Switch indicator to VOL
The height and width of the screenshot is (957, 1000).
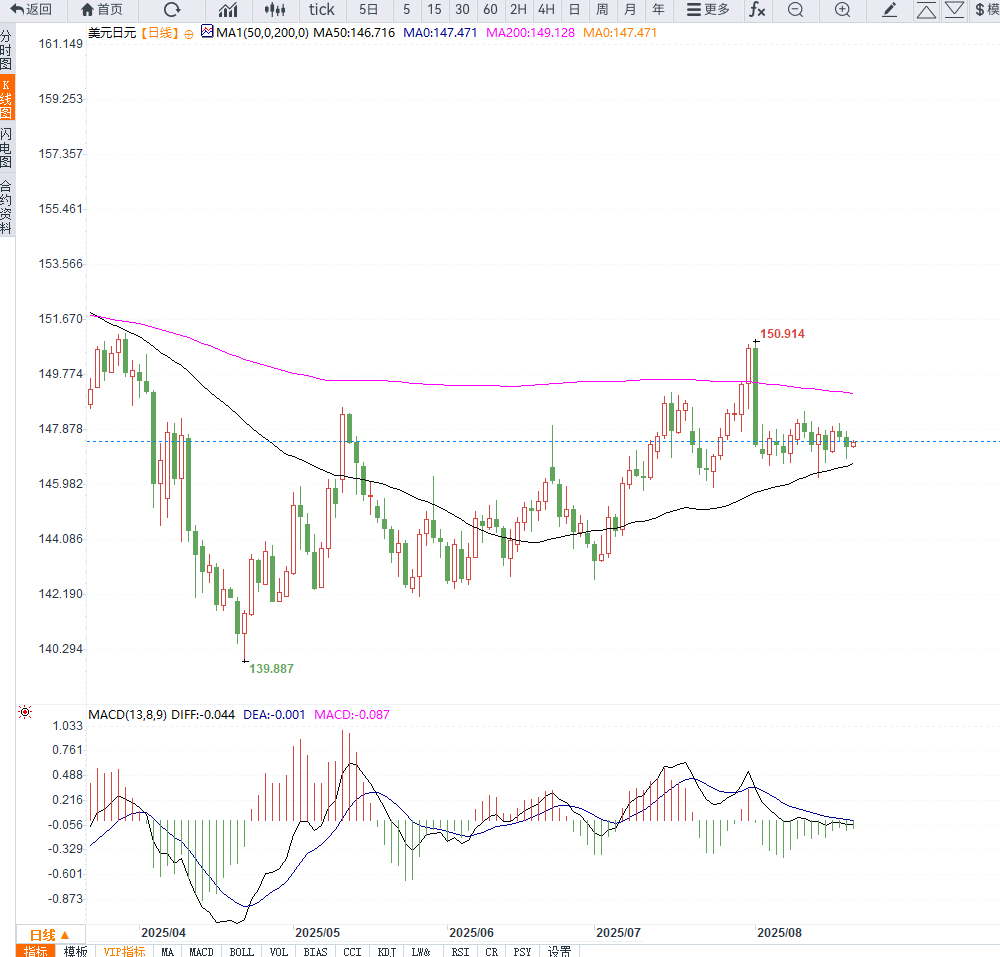[x=278, y=951]
